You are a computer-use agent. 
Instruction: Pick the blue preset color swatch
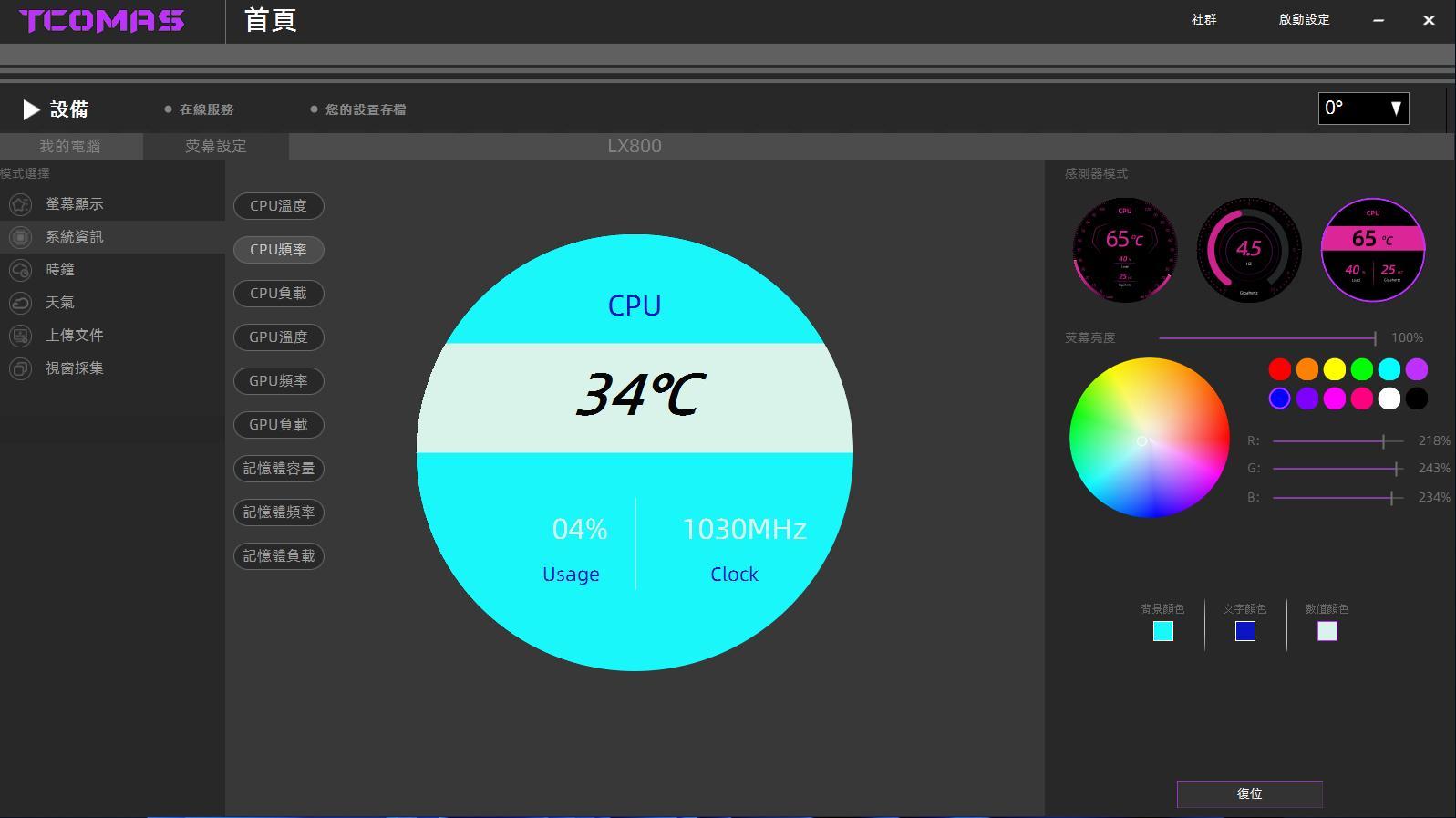(x=1280, y=399)
